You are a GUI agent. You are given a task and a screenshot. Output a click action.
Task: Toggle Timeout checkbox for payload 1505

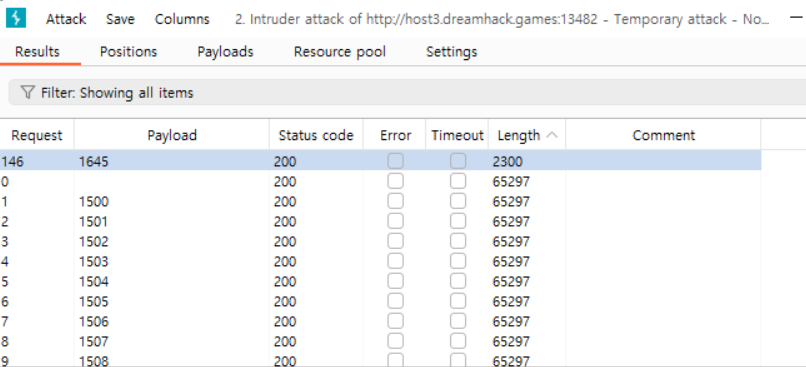click(x=457, y=302)
